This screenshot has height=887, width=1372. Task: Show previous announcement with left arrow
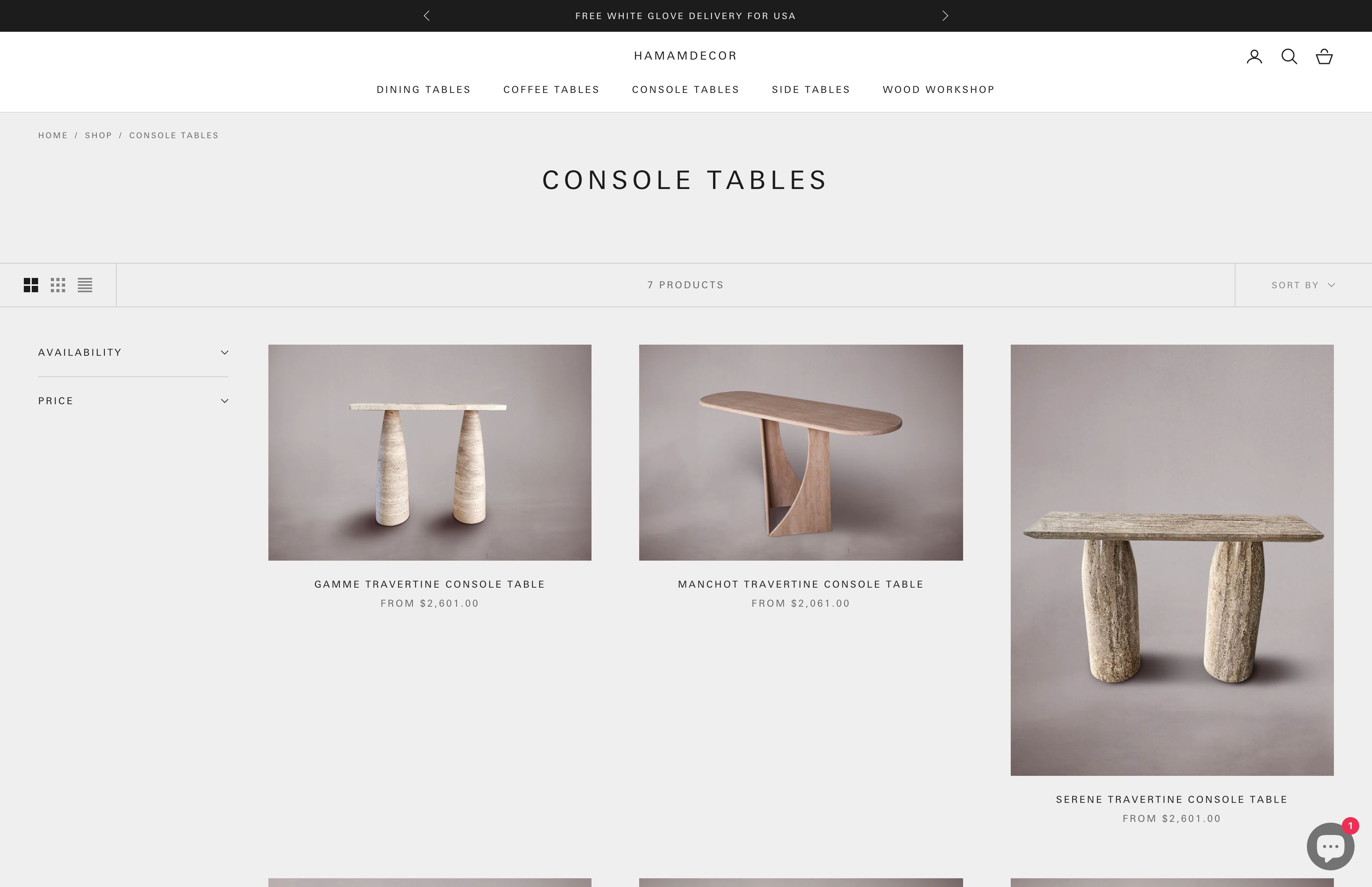pos(427,15)
